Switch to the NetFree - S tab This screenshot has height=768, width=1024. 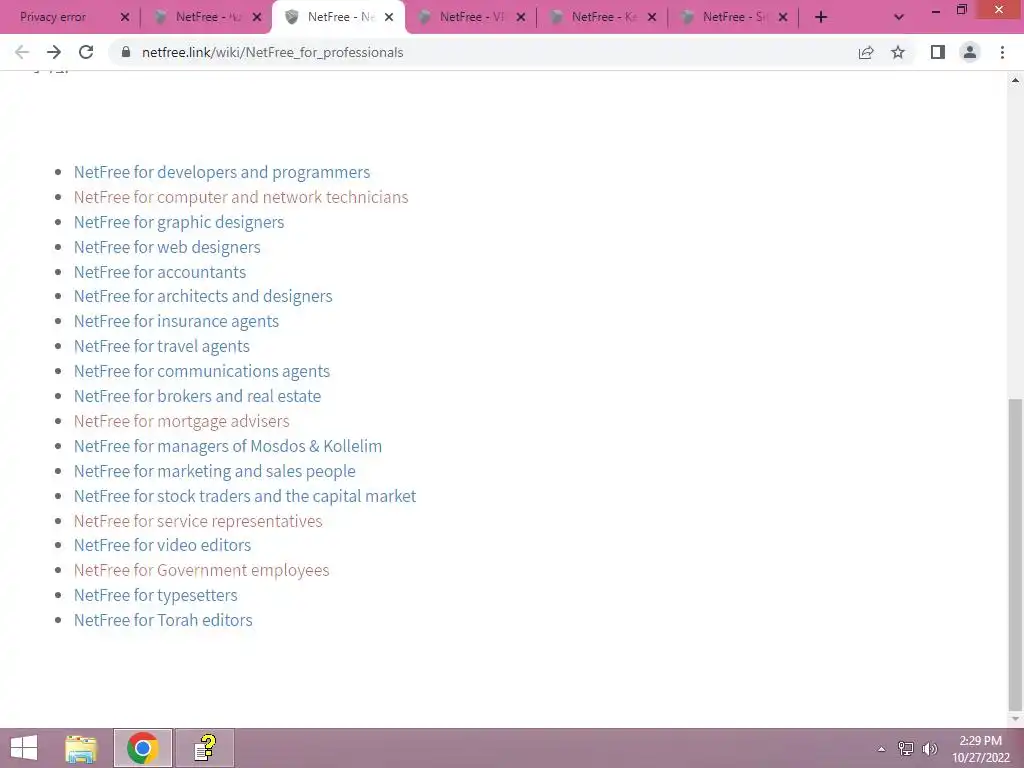[726, 17]
